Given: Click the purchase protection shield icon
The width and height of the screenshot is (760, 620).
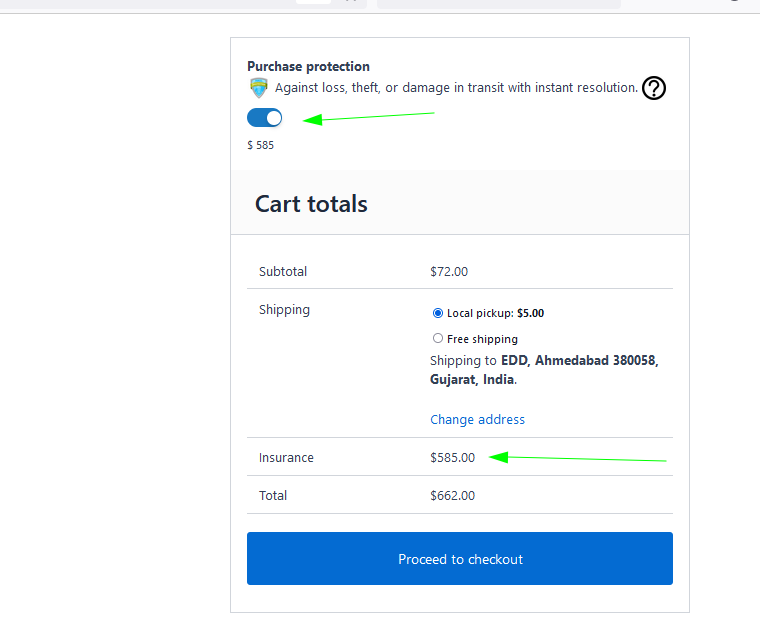Looking at the screenshot, I should [x=258, y=88].
